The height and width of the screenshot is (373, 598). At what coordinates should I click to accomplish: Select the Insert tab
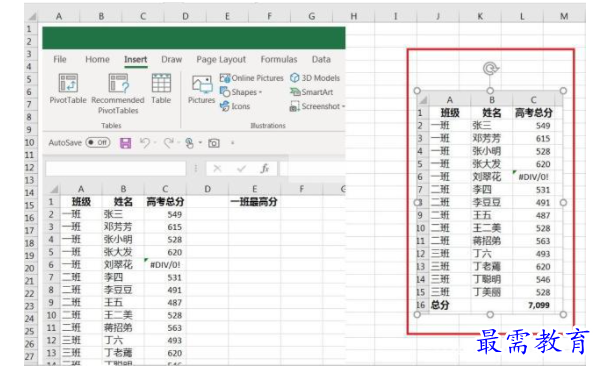tap(135, 59)
